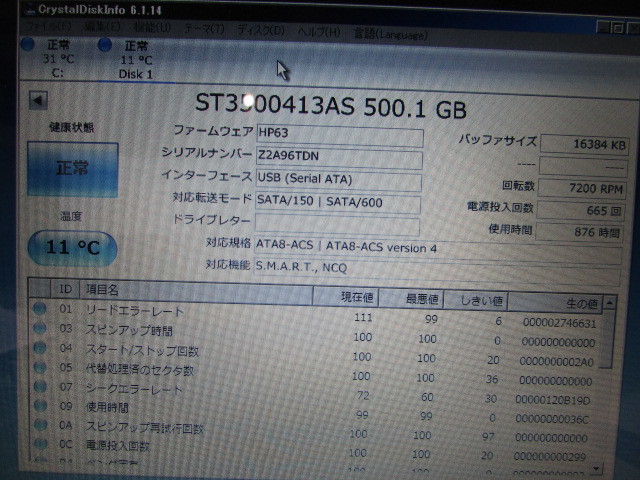640x480 pixels.
Task: Click the blue status dot for Disk 1
Action: tap(105, 44)
